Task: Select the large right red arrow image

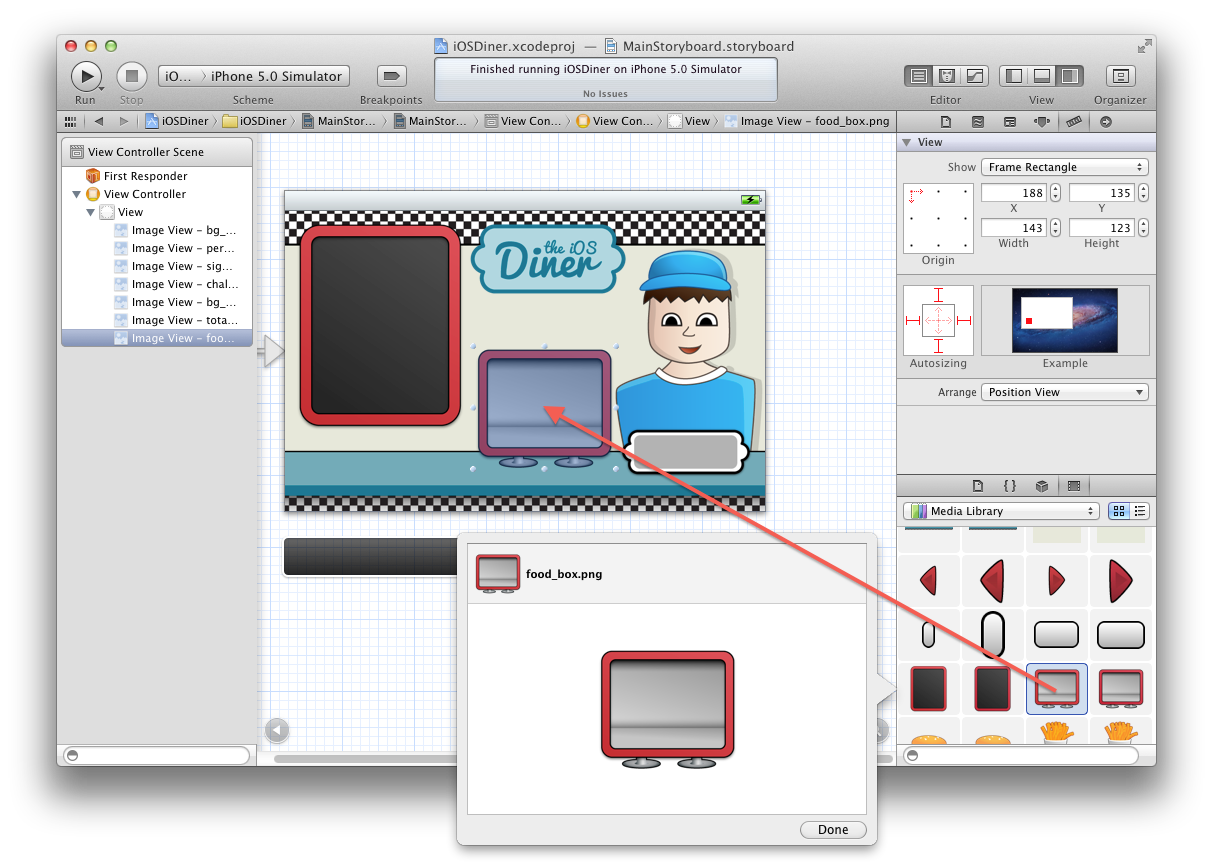Action: (1120, 580)
